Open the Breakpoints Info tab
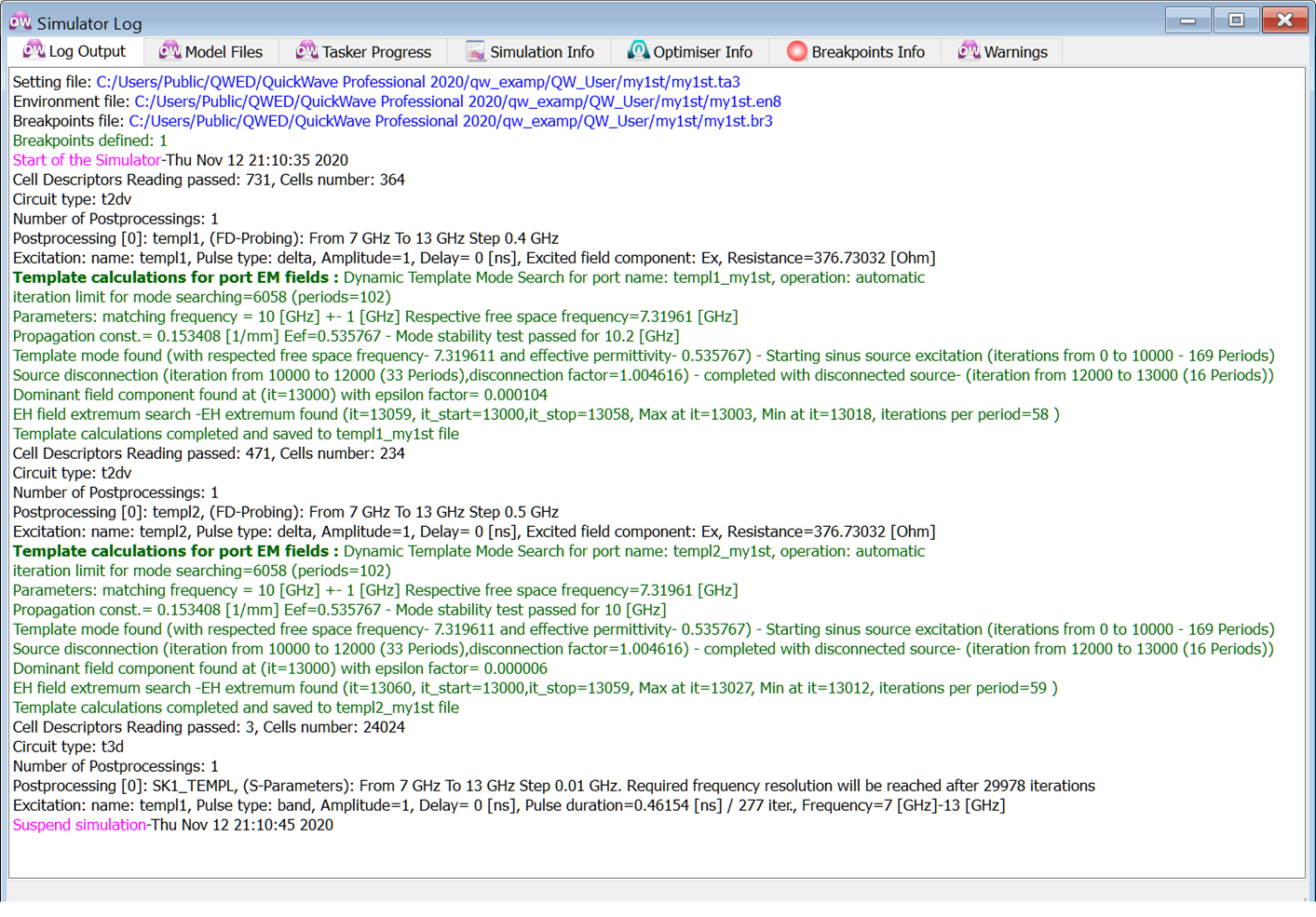1316x917 pixels. click(x=856, y=51)
